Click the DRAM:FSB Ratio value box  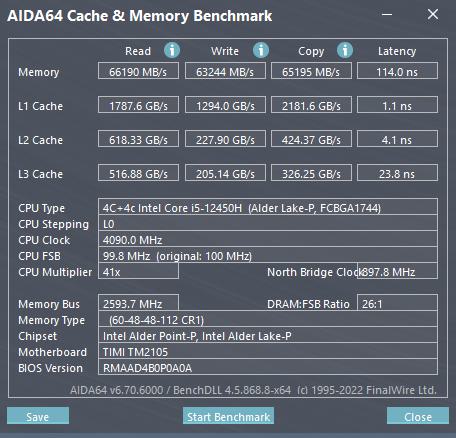click(397, 303)
